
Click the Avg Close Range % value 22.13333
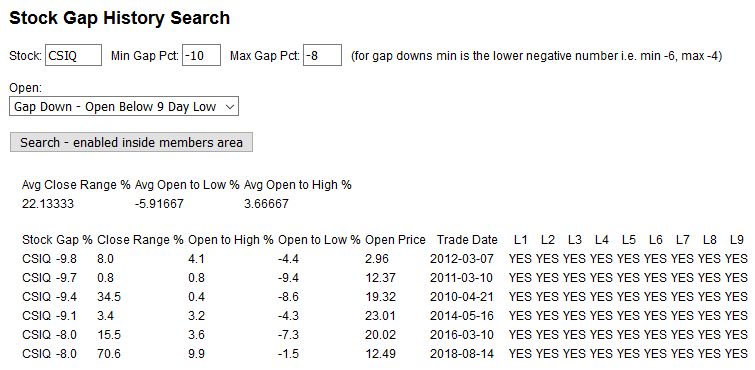(x=48, y=204)
